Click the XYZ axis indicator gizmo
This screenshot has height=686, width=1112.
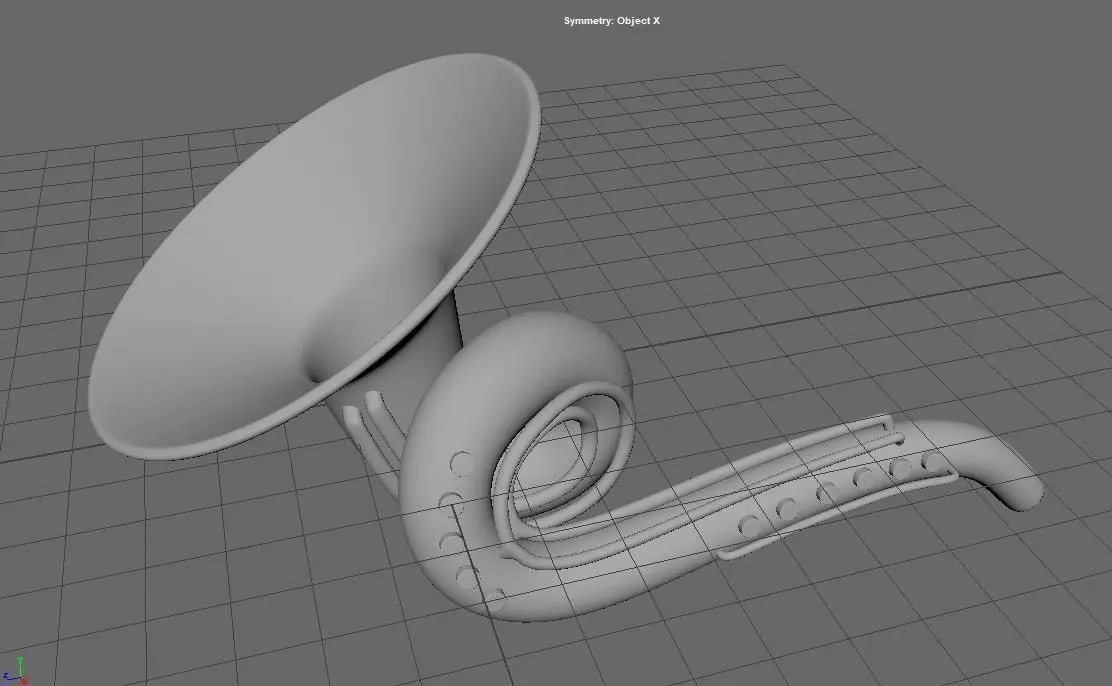(16, 671)
